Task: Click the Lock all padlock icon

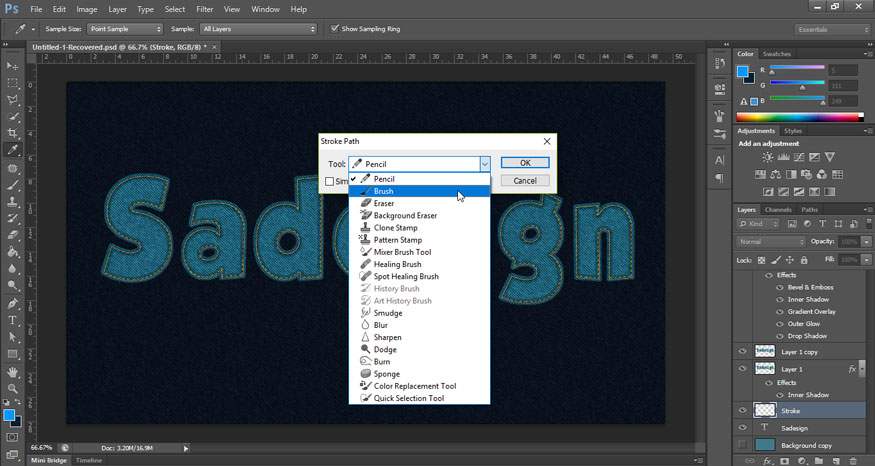Action: (x=804, y=260)
